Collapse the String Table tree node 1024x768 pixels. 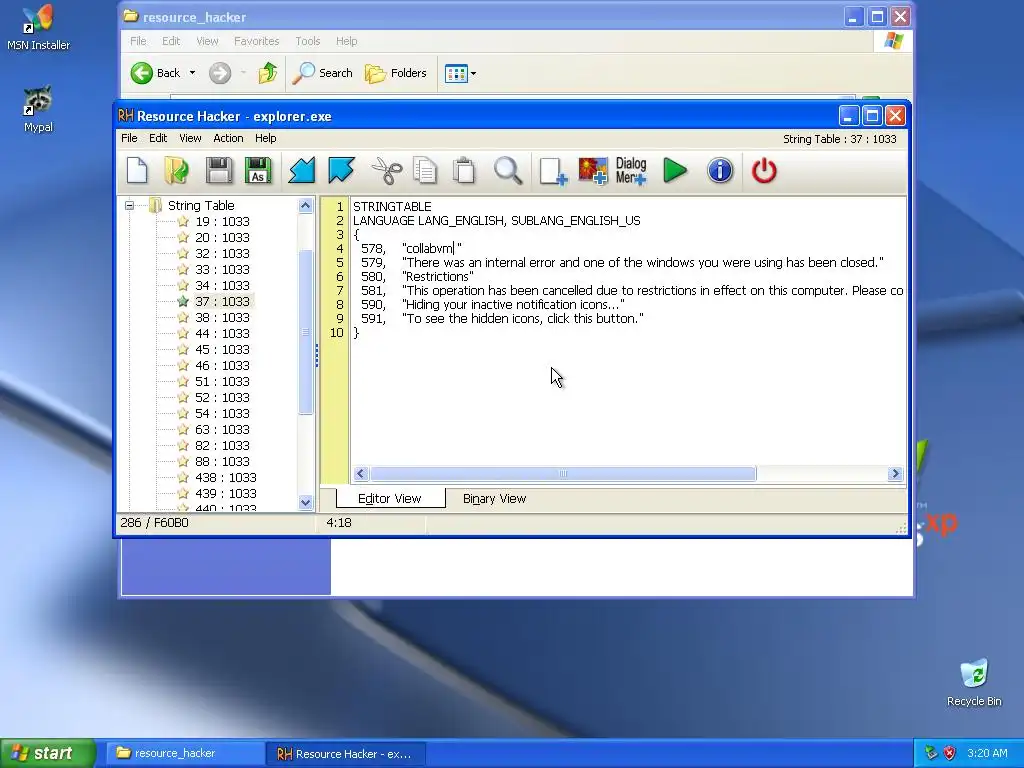point(129,205)
